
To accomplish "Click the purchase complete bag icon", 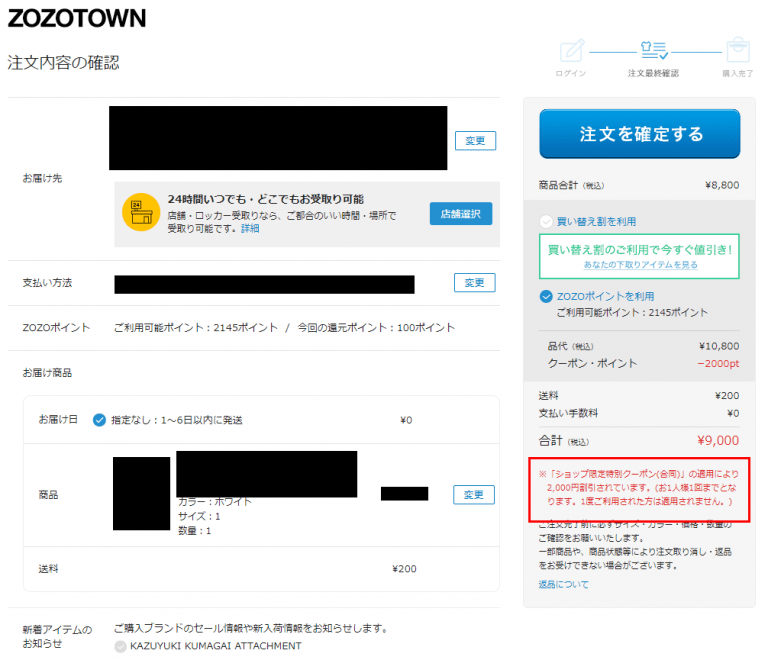I will point(738,50).
